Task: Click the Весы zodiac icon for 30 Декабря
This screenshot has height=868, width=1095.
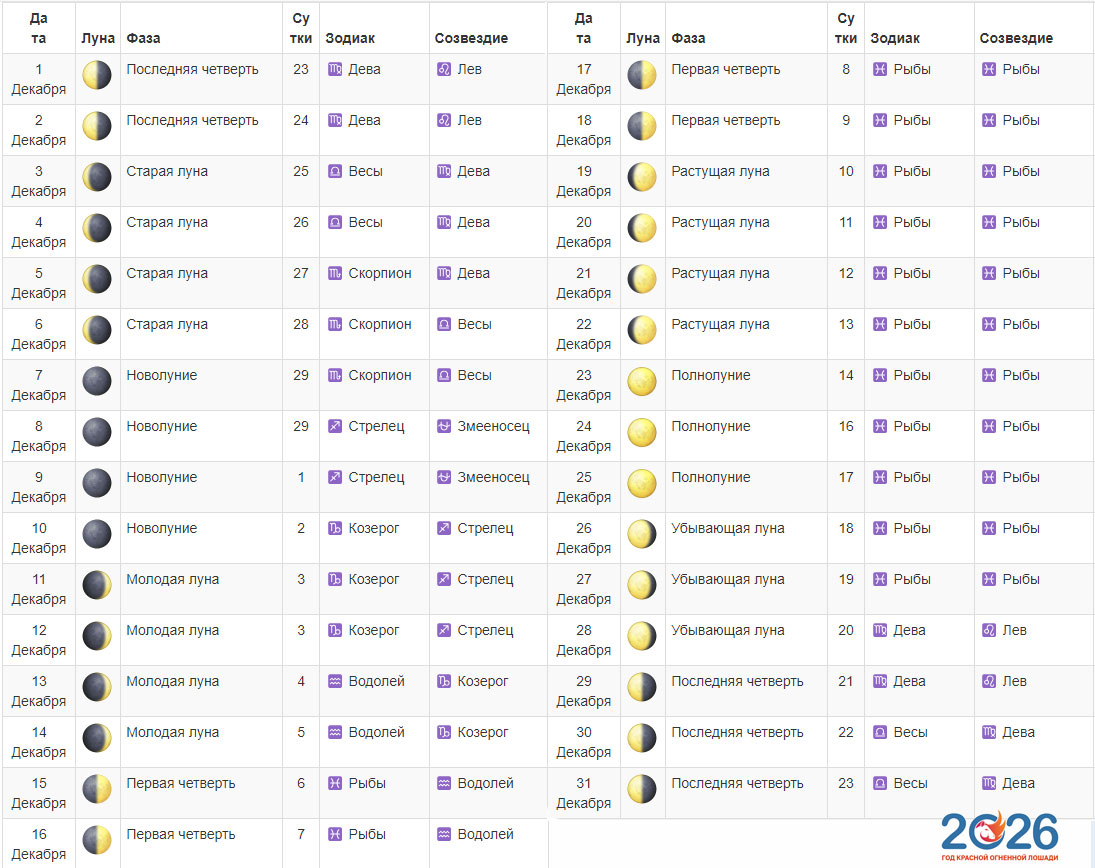Action: point(880,732)
